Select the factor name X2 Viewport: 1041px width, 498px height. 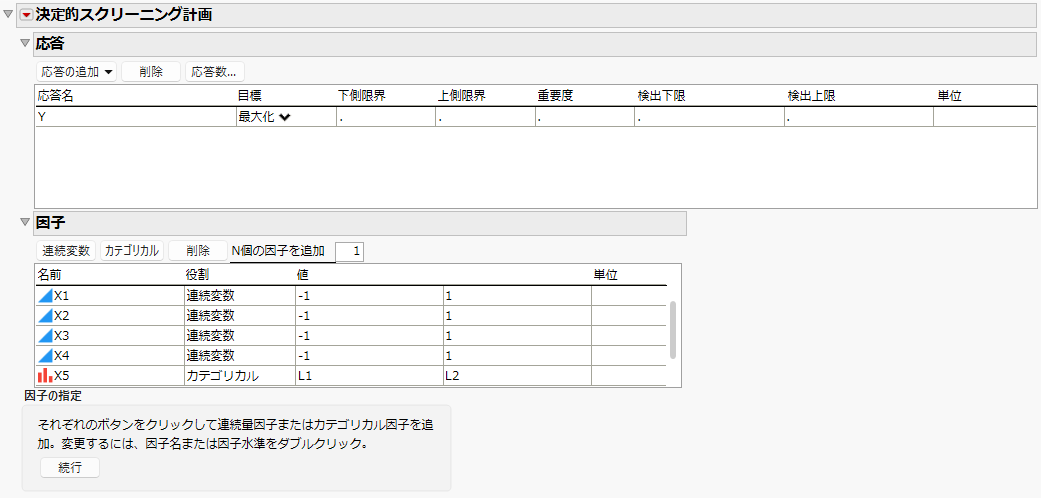pos(62,316)
